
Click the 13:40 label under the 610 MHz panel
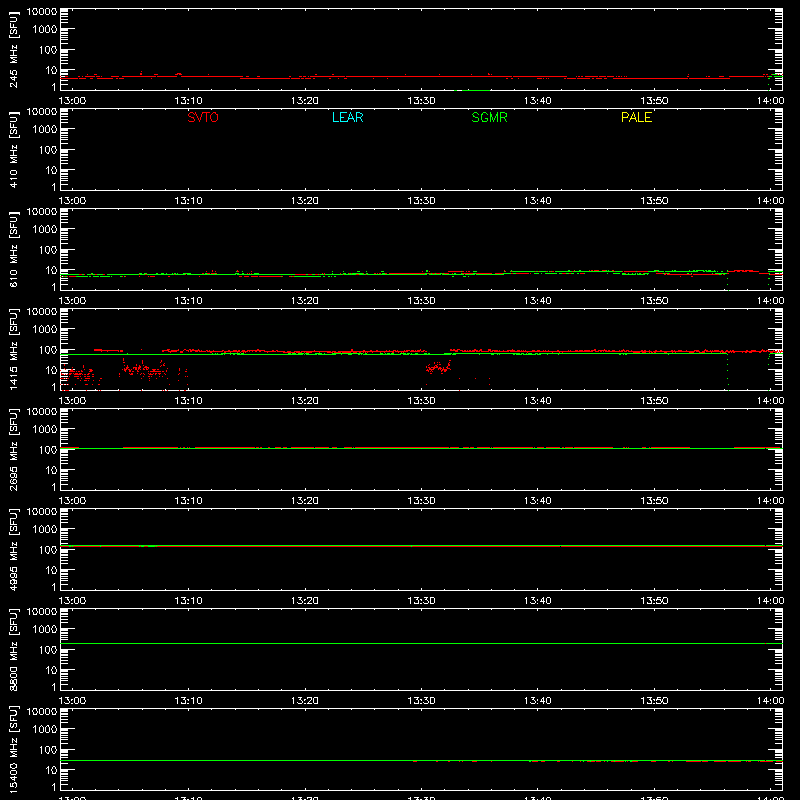click(538, 301)
